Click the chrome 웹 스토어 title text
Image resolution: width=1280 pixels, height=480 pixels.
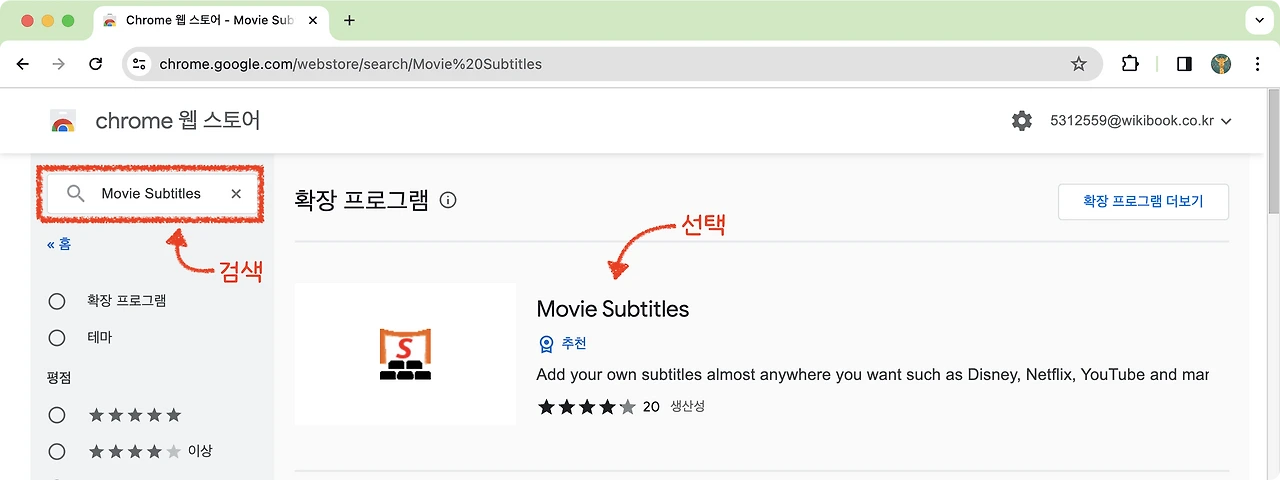pyautogui.click(x=178, y=121)
